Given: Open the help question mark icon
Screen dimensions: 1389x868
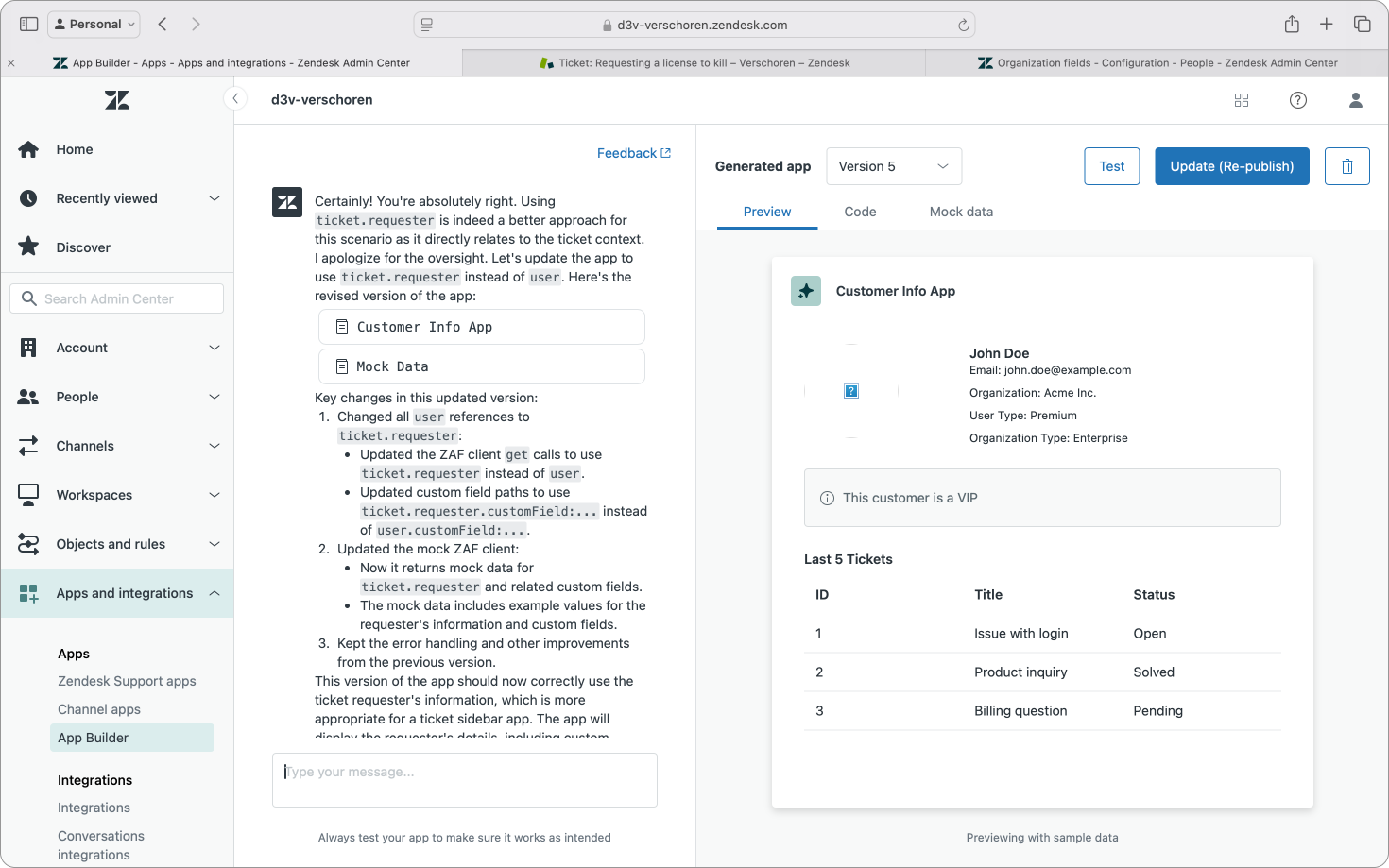Looking at the screenshot, I should pyautogui.click(x=1298, y=100).
